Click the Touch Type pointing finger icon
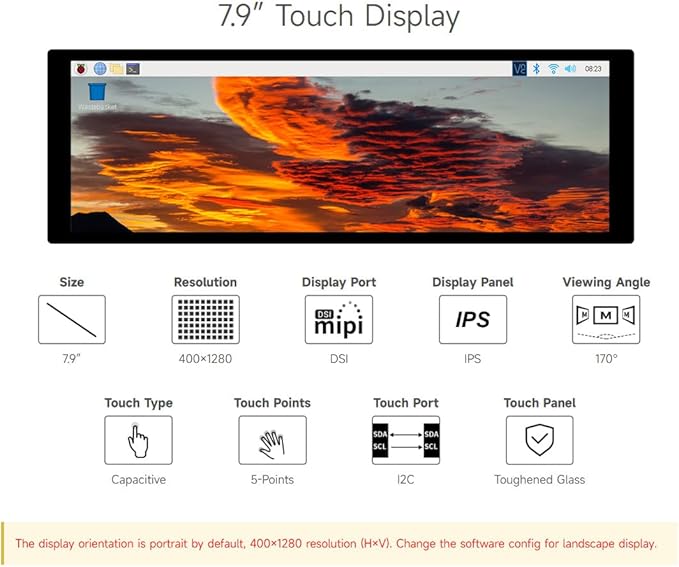This screenshot has width=679, height=567. (139, 440)
